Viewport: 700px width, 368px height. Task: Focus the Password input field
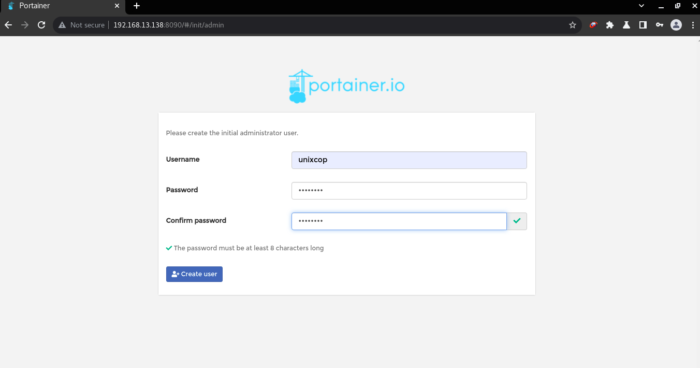tap(409, 191)
